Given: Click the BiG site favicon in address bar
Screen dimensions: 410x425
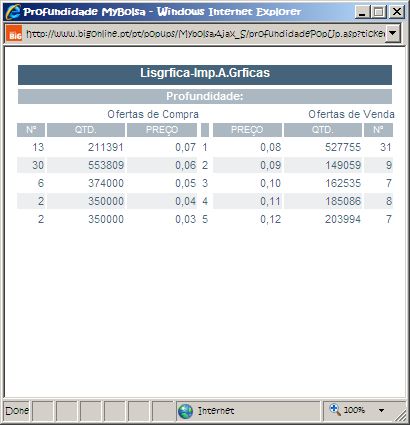Looking at the screenshot, I should pos(14,34).
